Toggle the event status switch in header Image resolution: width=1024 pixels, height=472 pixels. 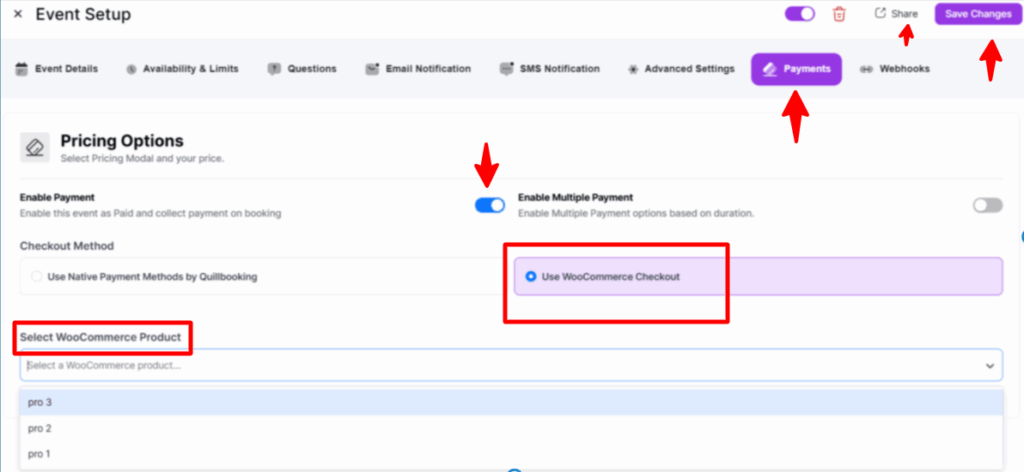[x=800, y=14]
